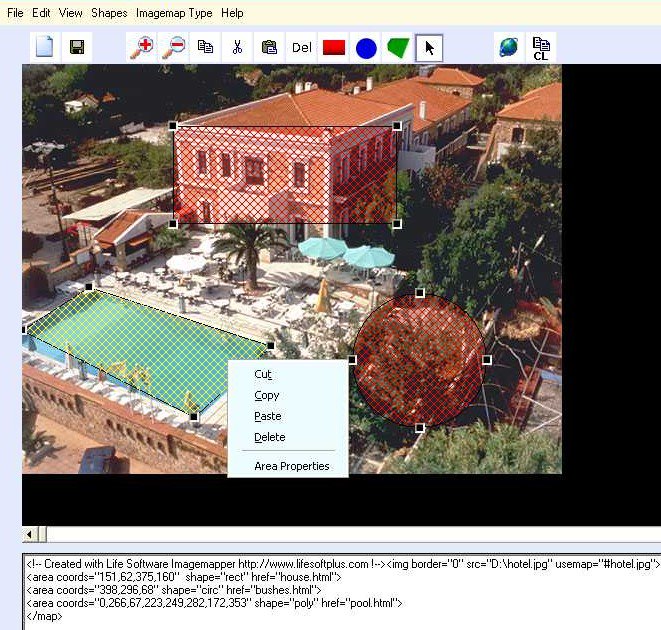Click the pool.html poly area code line
The width and height of the screenshot is (661, 630).
point(214,603)
